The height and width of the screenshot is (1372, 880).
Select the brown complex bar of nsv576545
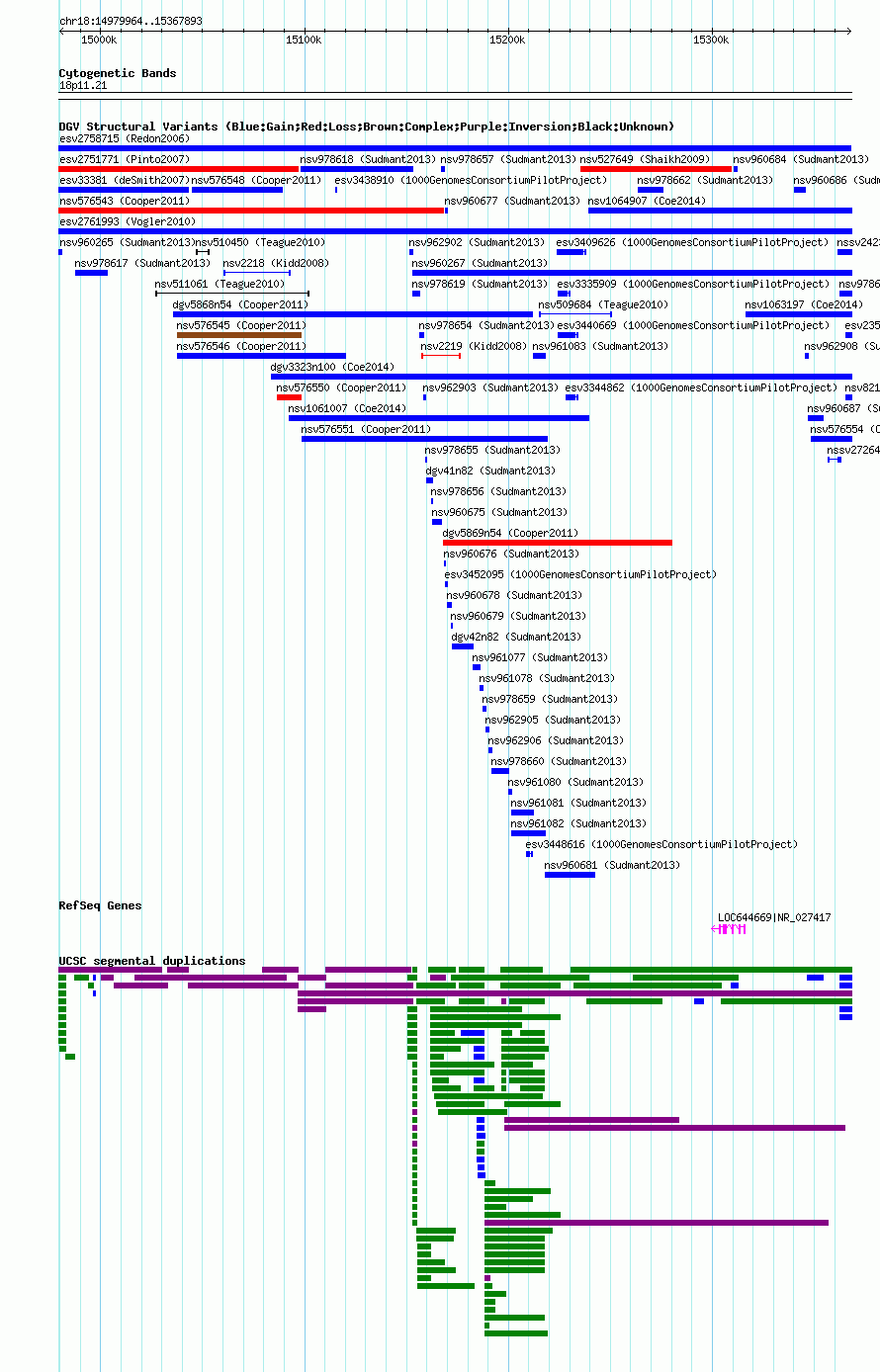click(239, 335)
